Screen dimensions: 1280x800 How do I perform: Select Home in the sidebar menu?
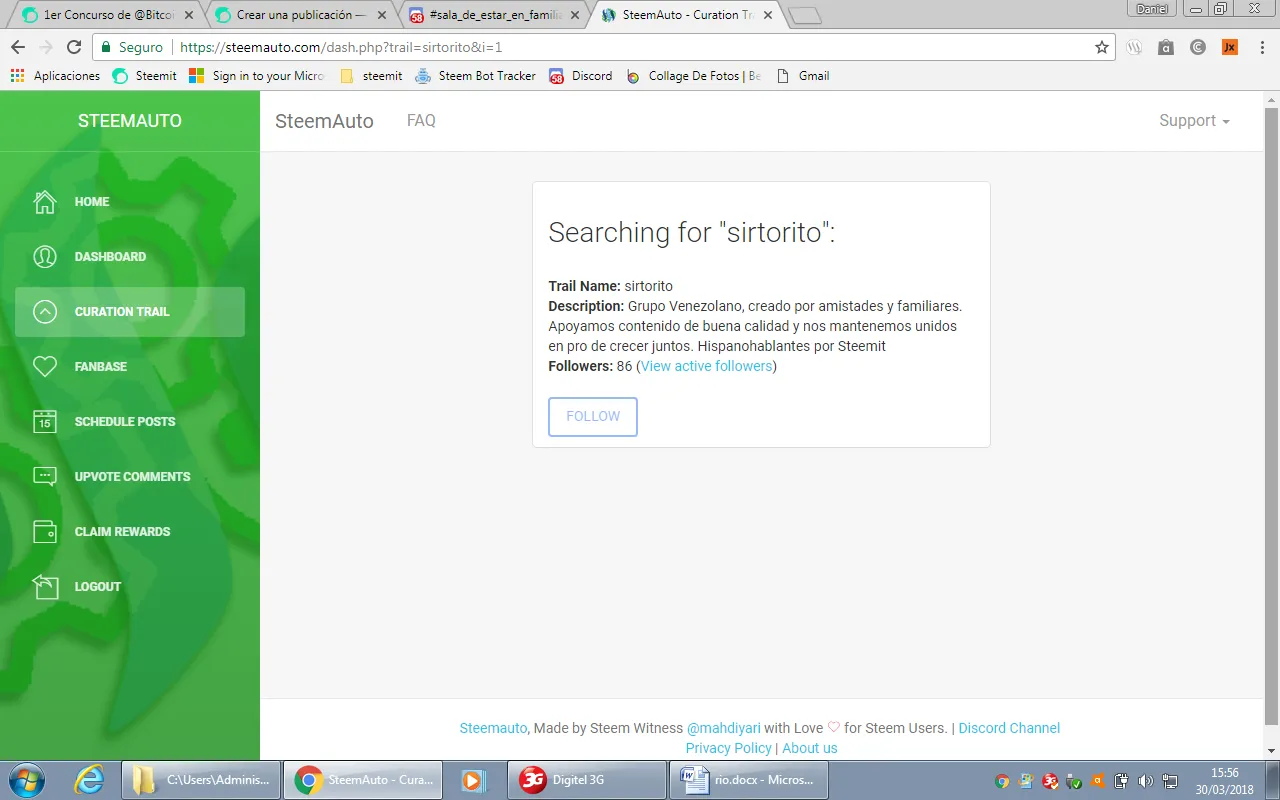click(x=130, y=202)
